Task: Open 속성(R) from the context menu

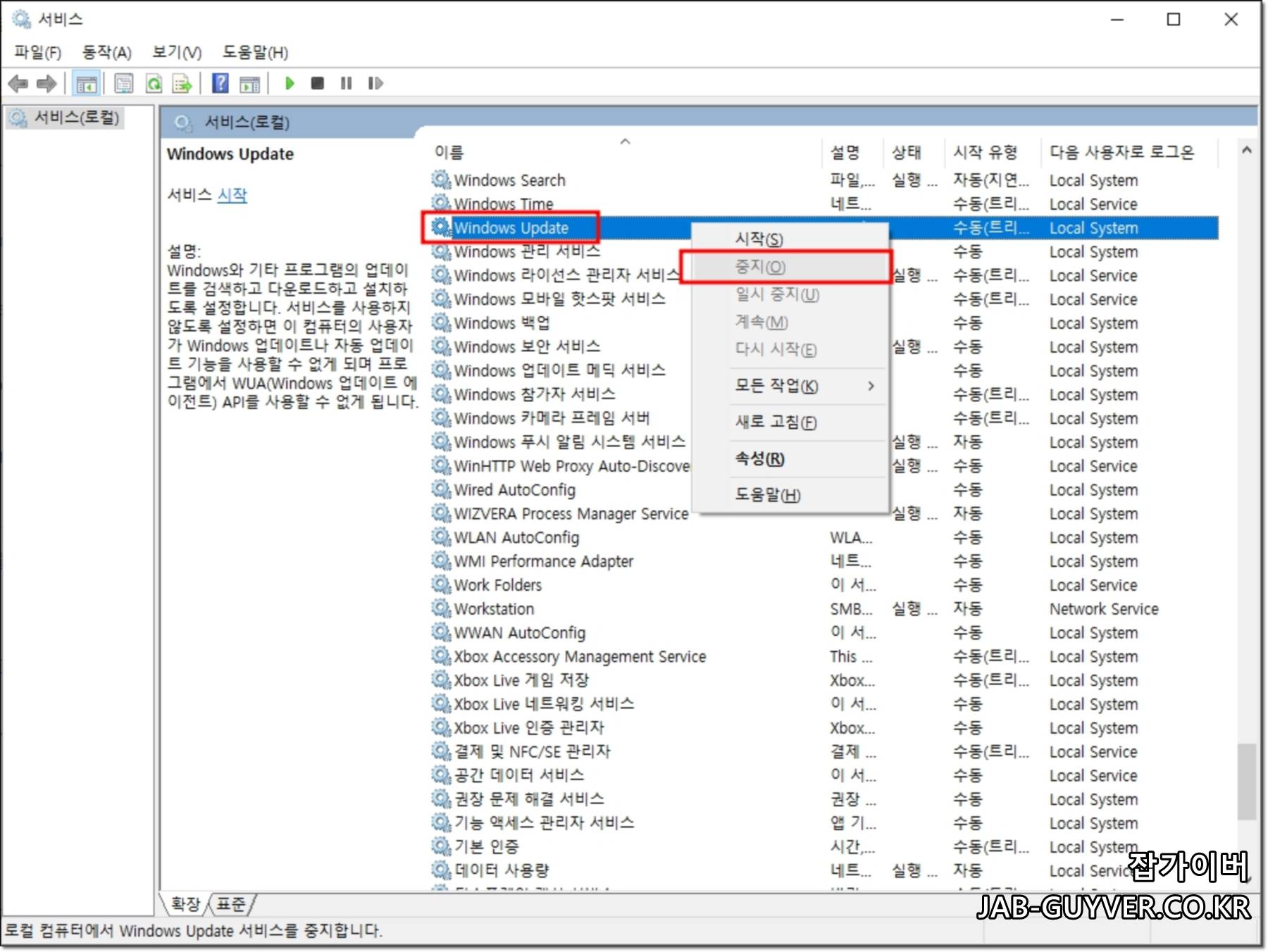Action: (790, 458)
